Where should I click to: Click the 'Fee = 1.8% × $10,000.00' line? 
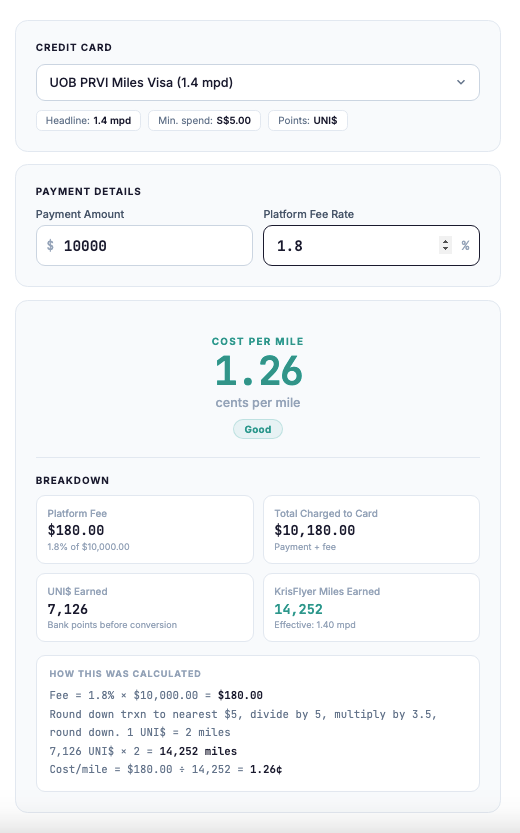coord(156,695)
